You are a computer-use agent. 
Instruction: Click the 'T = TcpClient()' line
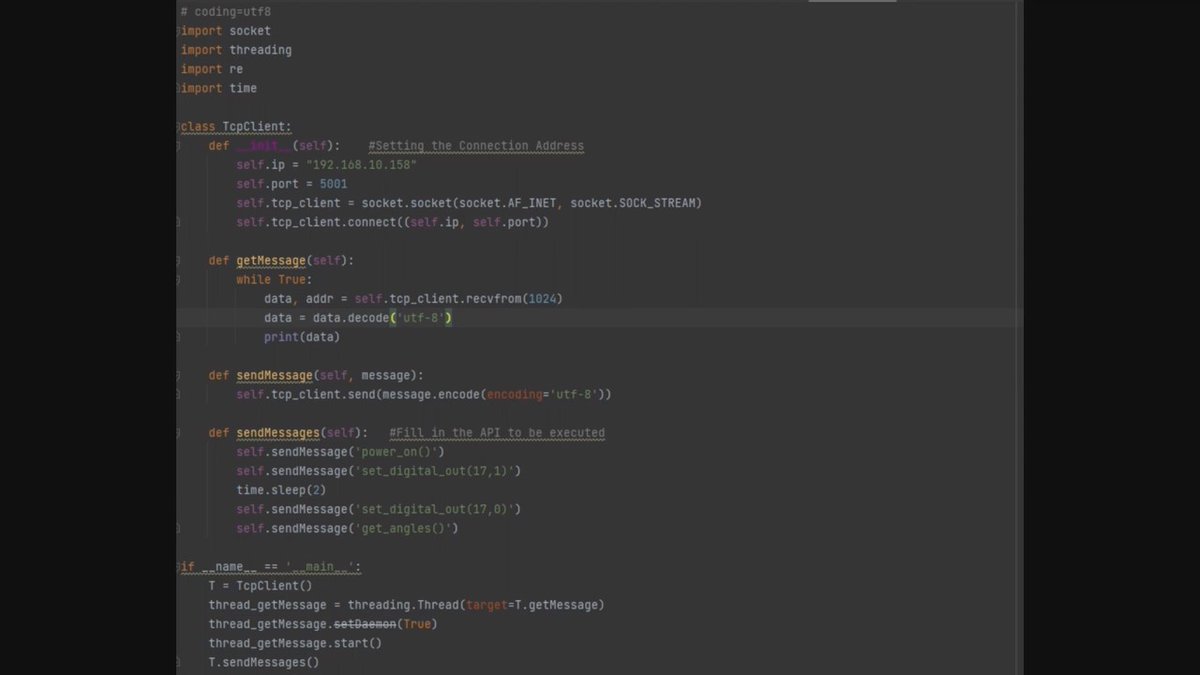(260, 586)
